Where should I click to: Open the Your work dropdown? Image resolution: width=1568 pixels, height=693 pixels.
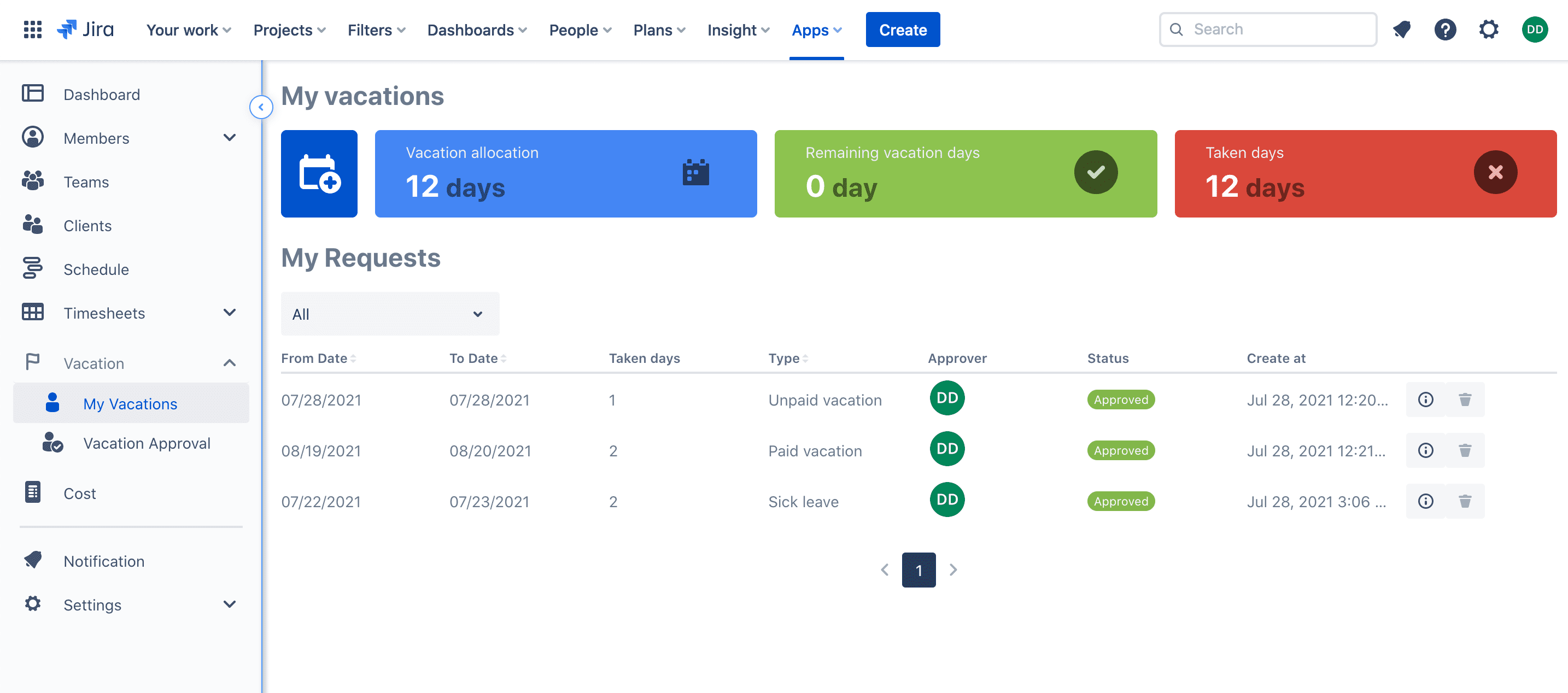[x=189, y=30]
